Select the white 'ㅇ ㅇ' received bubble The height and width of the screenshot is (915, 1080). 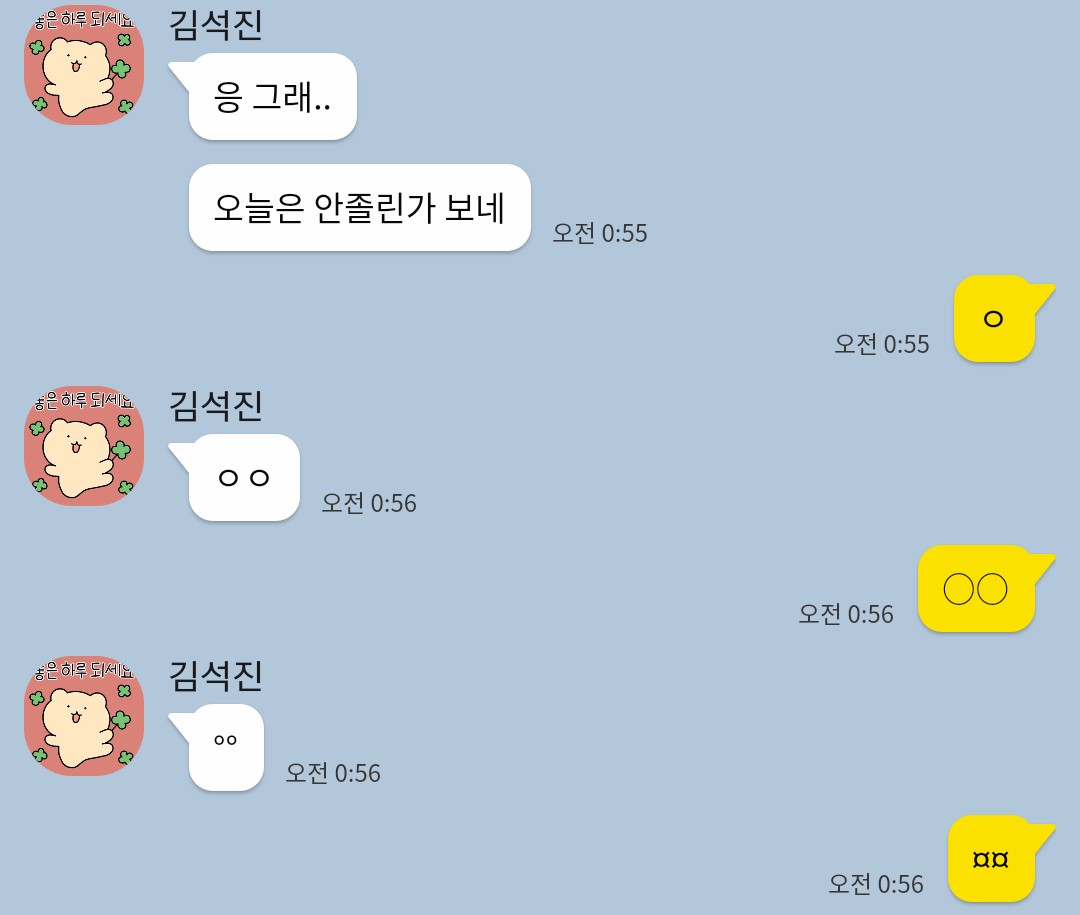(243, 477)
